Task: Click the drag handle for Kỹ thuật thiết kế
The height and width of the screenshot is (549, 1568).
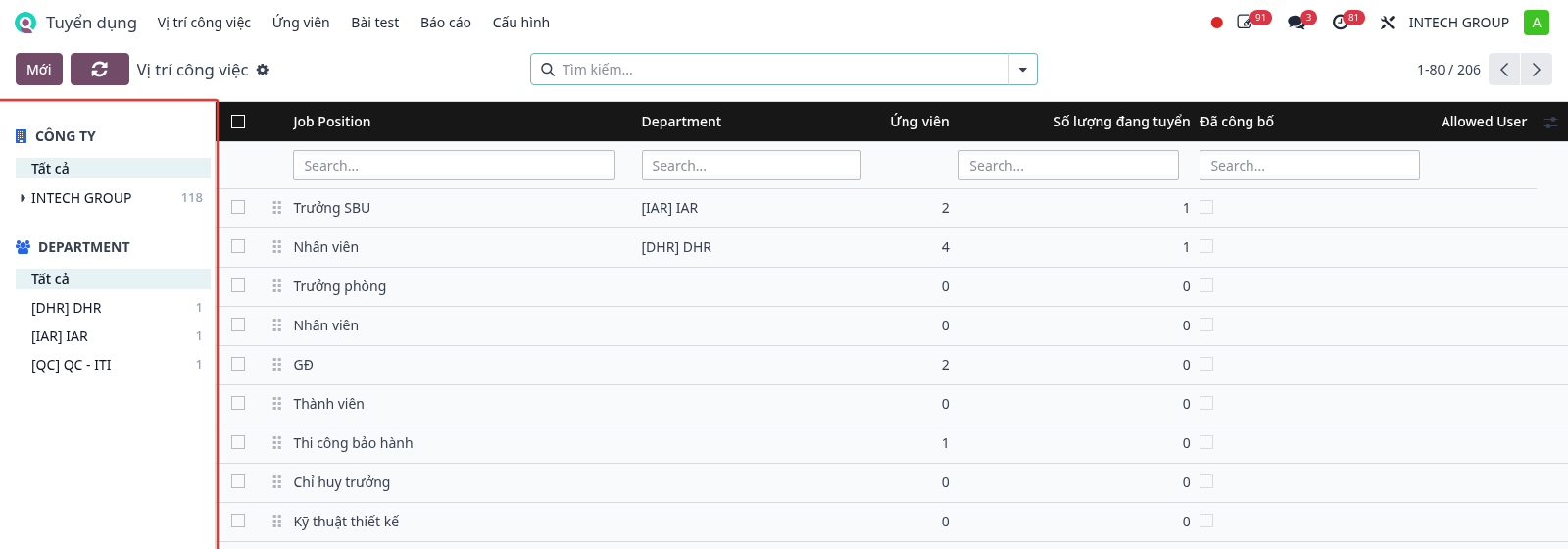Action: [x=277, y=522]
